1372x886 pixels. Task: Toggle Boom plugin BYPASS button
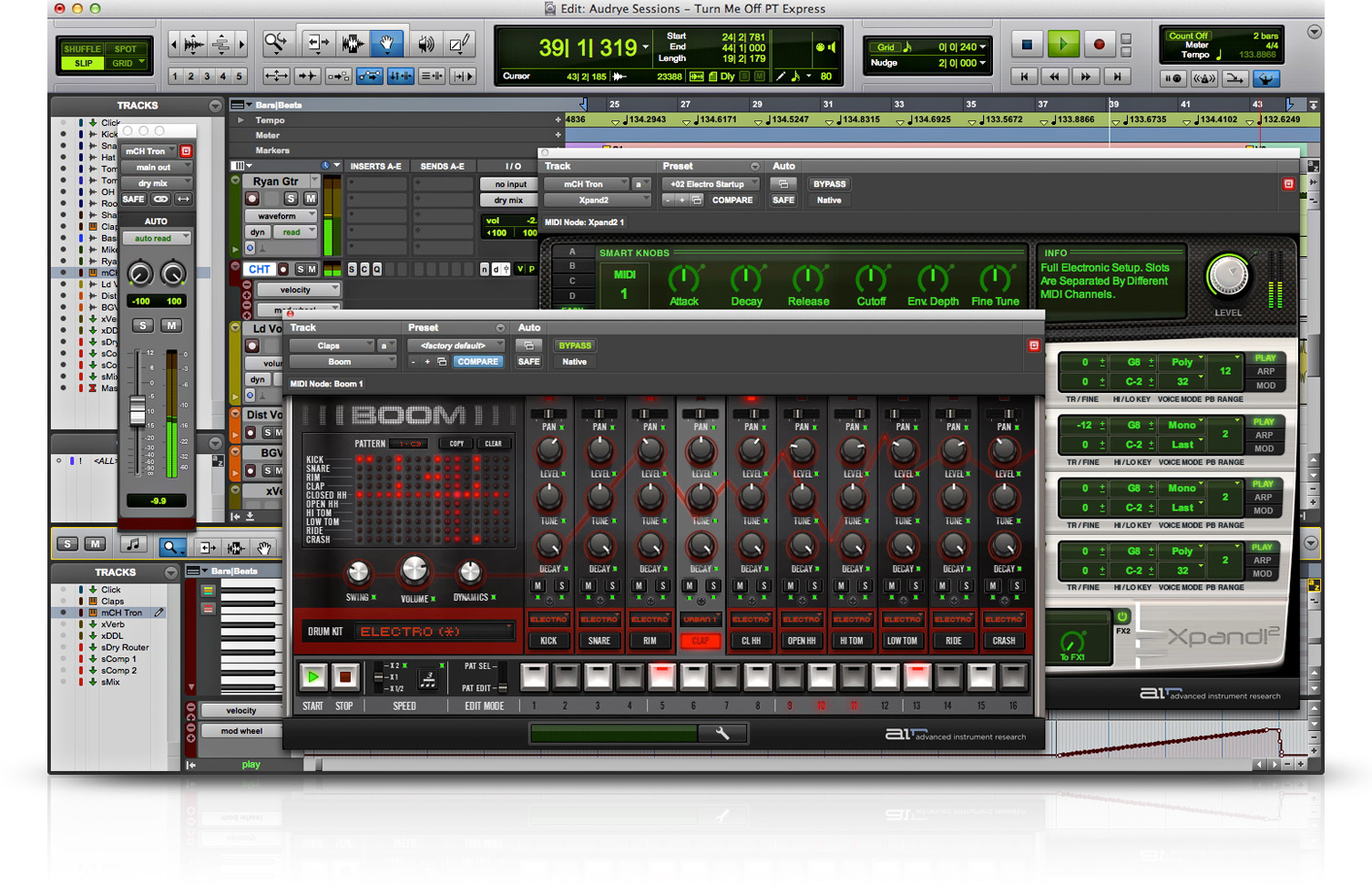(575, 345)
